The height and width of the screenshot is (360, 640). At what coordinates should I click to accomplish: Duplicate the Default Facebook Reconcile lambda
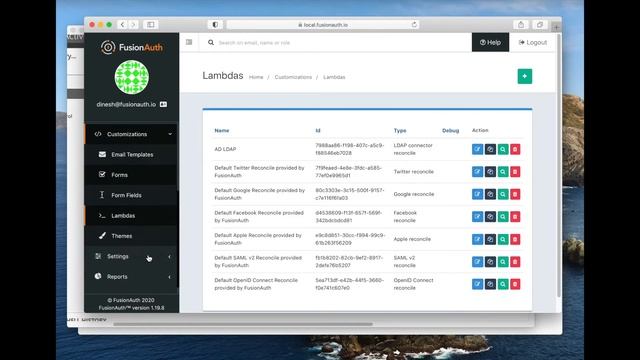(490, 217)
